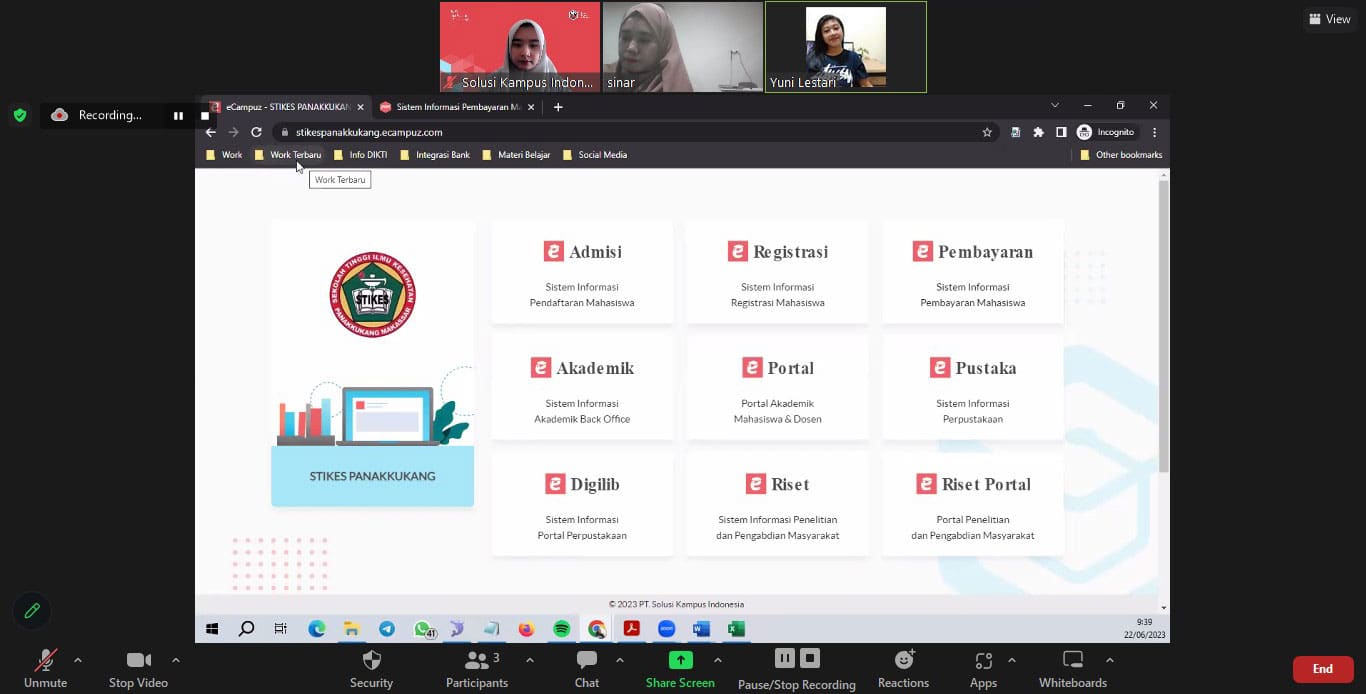Switch to Sistem Informasi Pembayaran tab
This screenshot has height=694, width=1366.
pyautogui.click(x=455, y=107)
